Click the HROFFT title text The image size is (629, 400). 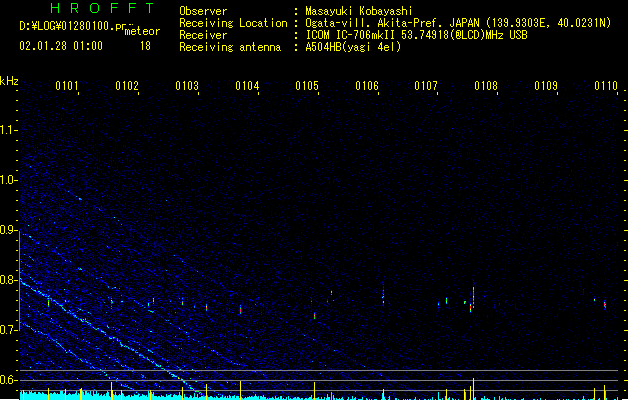[103, 8]
